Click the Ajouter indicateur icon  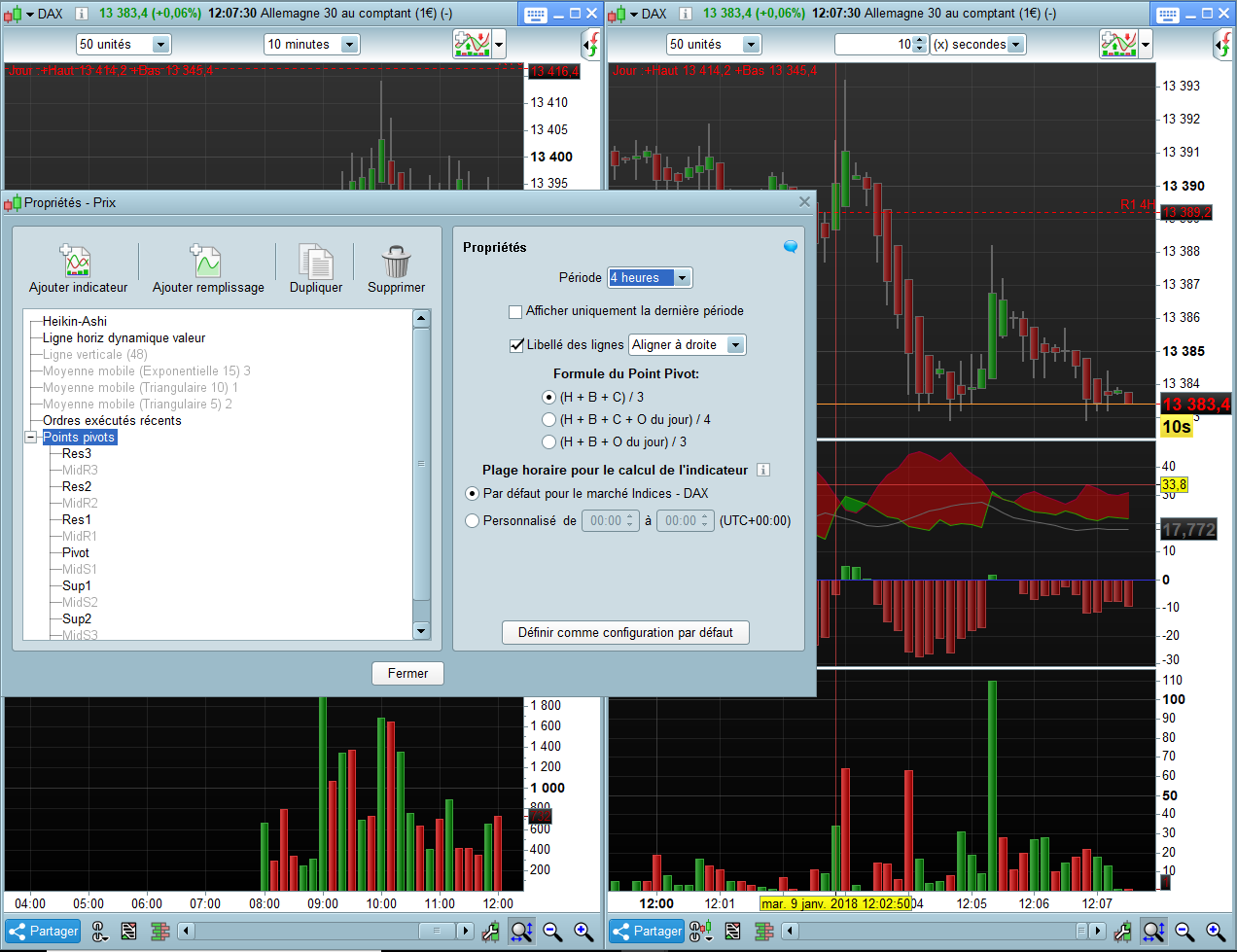[76, 261]
